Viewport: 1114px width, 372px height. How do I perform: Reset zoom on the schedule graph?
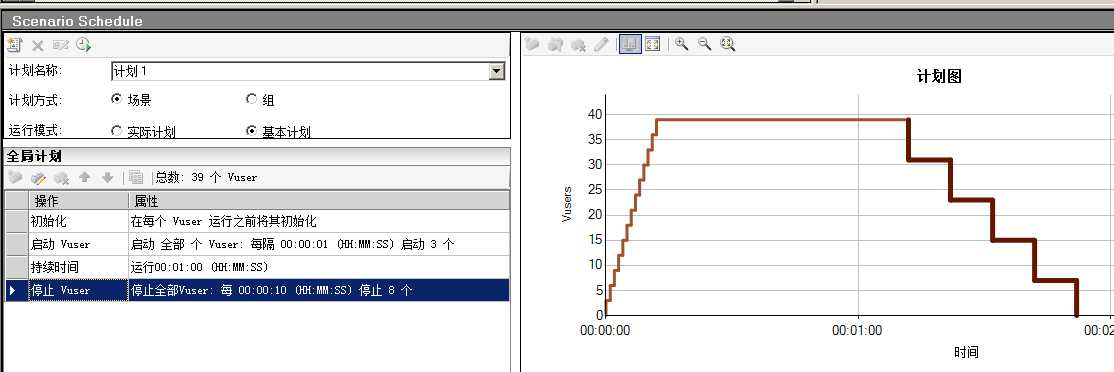pyautogui.click(x=728, y=44)
